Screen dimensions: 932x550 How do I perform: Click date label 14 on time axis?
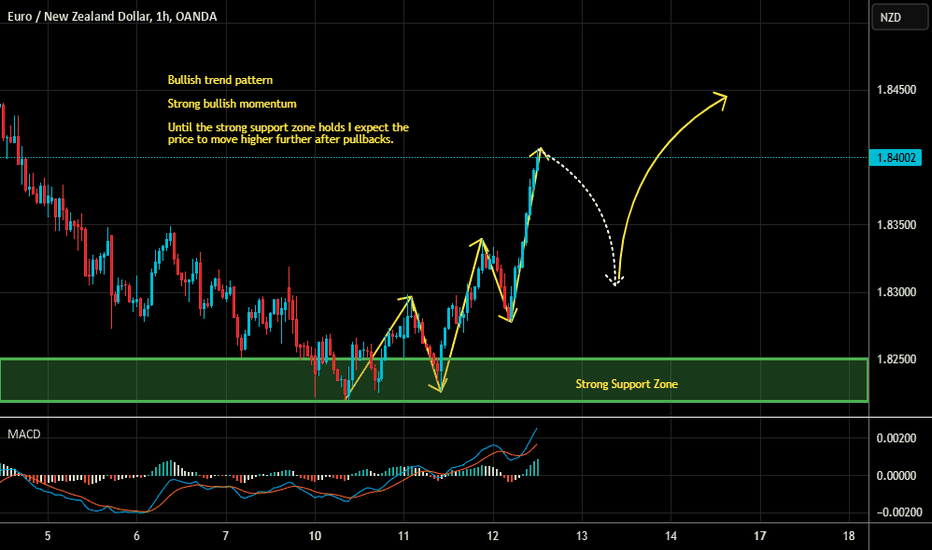coord(670,536)
